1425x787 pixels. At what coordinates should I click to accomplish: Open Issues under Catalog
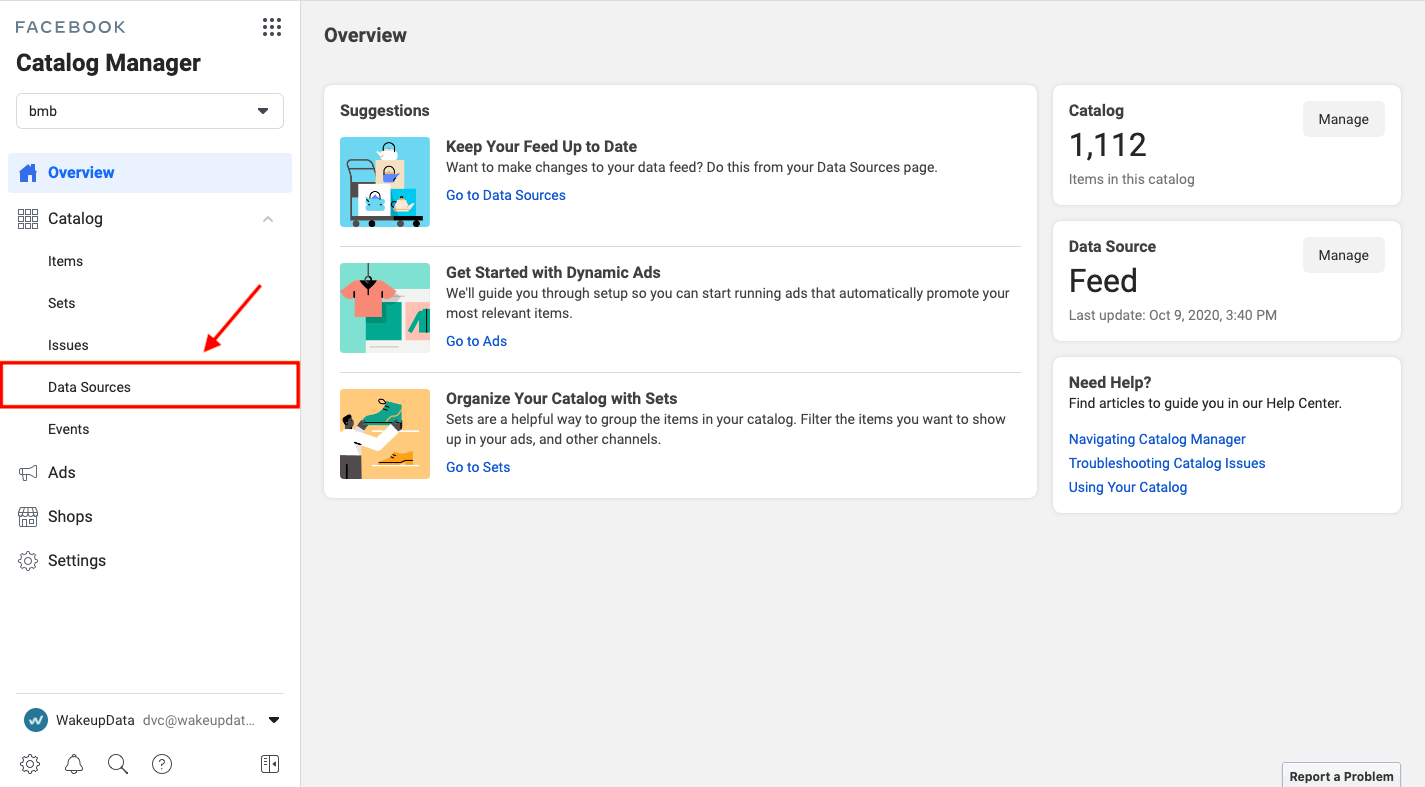tap(68, 345)
